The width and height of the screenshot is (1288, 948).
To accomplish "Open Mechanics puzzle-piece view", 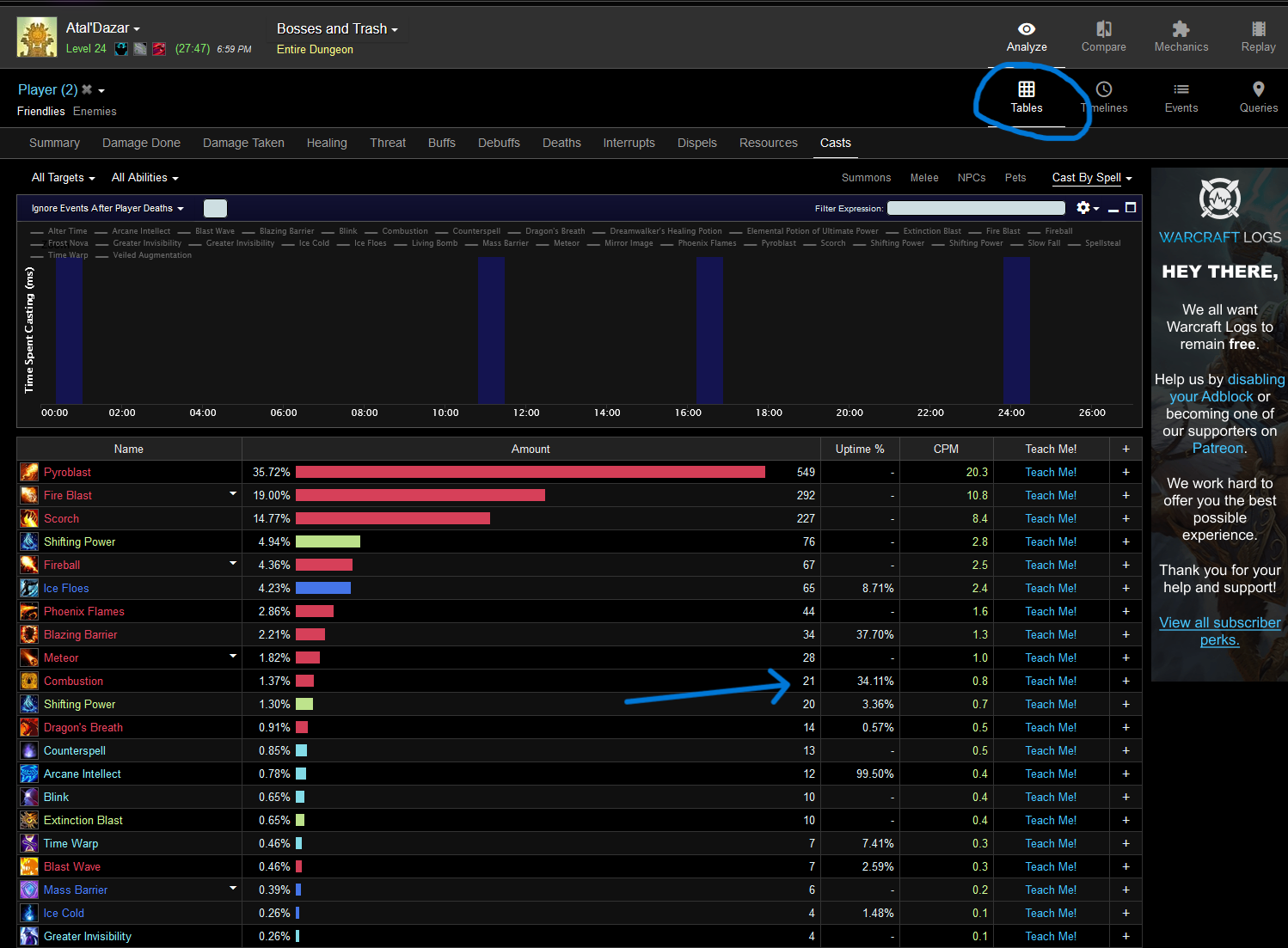I will click(1181, 37).
